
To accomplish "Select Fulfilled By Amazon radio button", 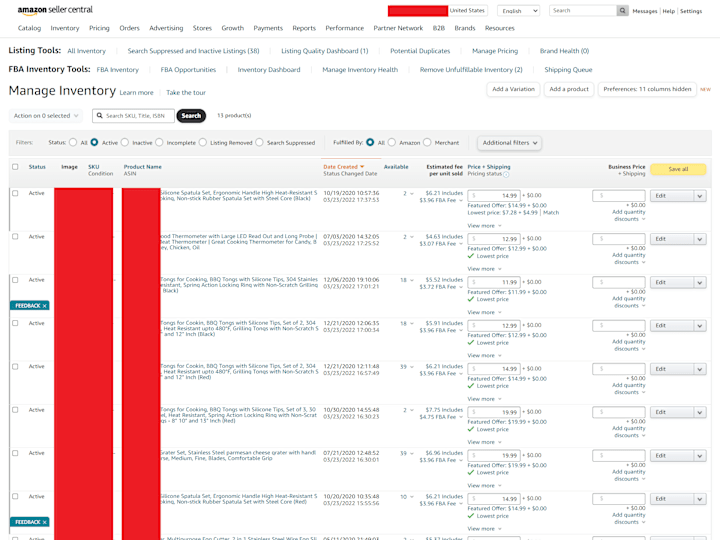I will 392,142.
